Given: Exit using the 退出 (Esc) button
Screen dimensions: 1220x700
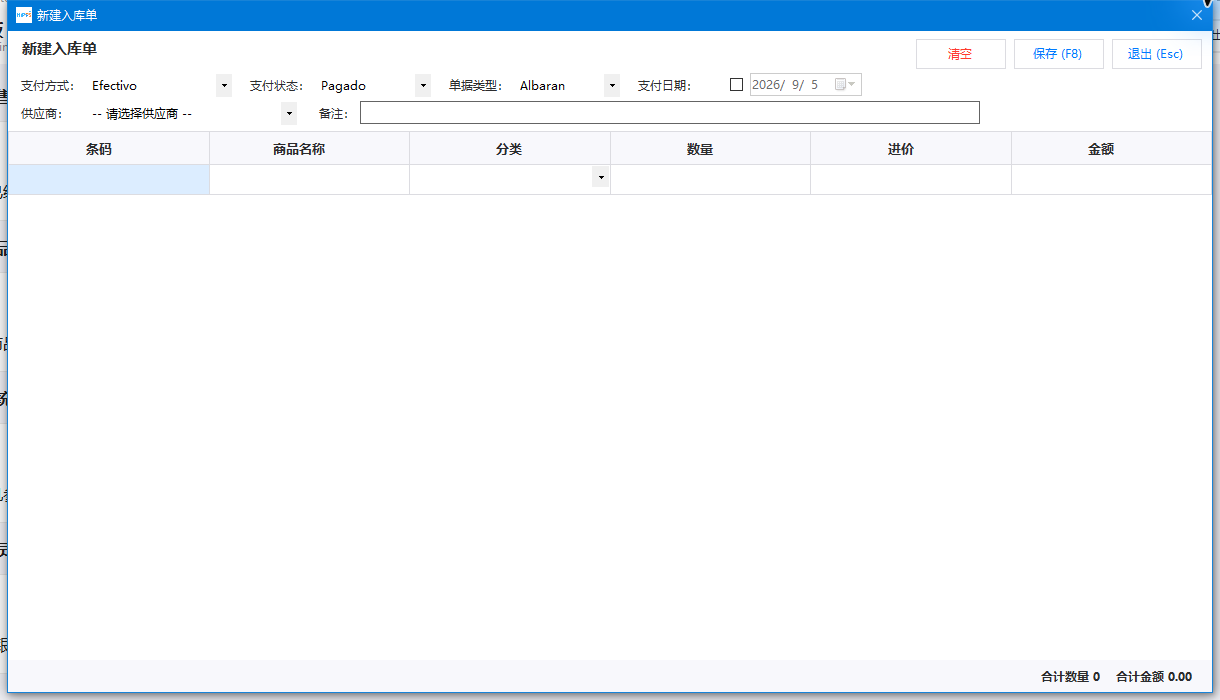Looking at the screenshot, I should pyautogui.click(x=1156, y=54).
